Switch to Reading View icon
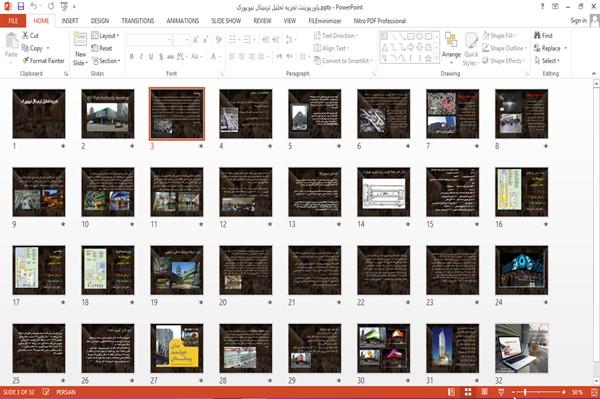 pos(484,392)
